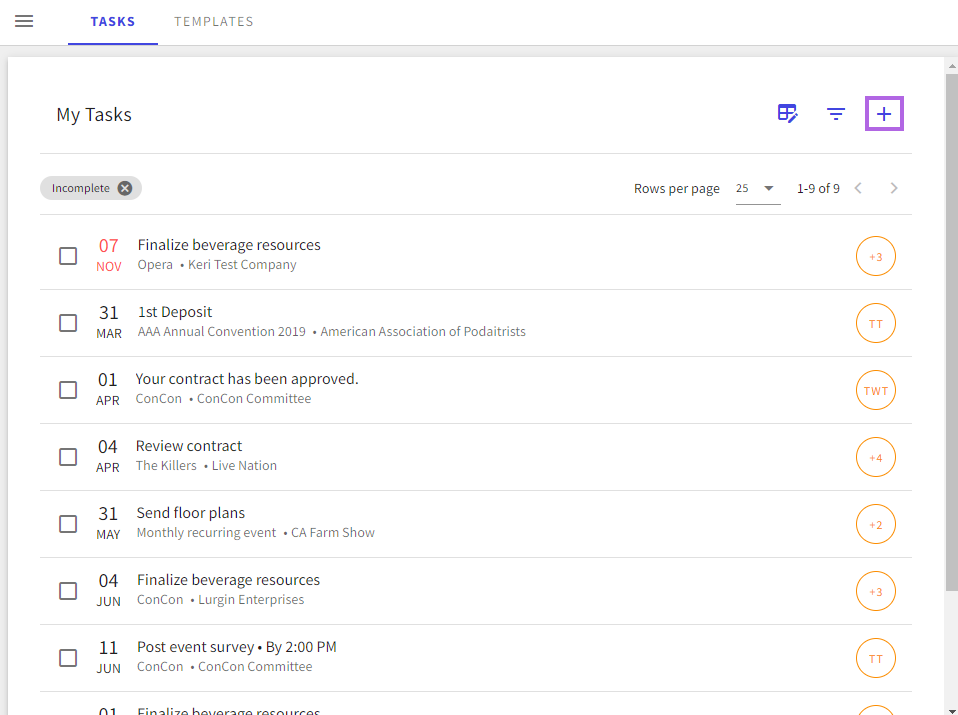Open the task filter icon

click(836, 114)
